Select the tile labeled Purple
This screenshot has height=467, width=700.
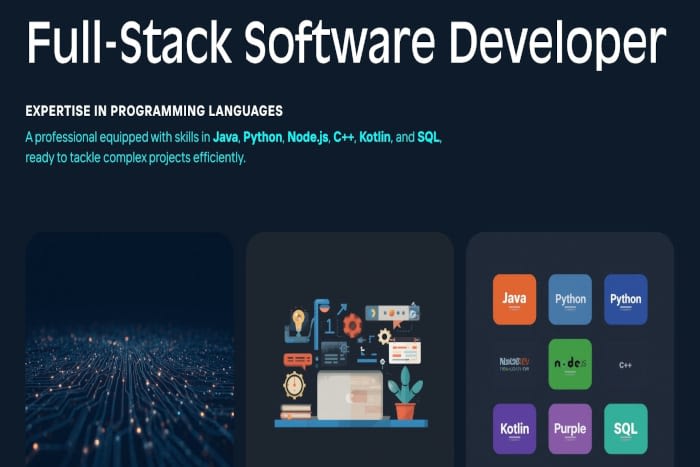[570, 429]
